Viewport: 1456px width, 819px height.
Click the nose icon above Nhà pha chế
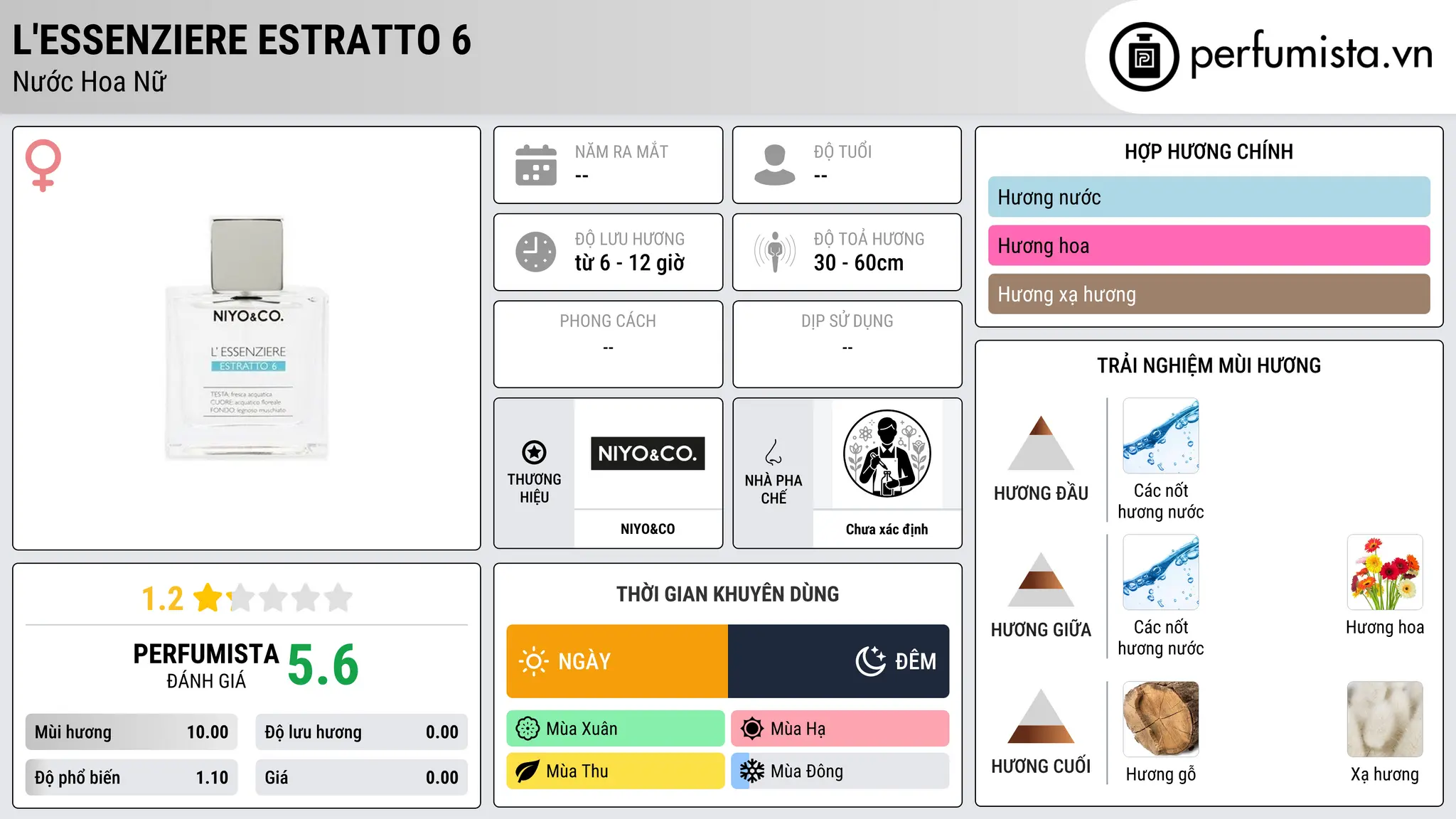pyautogui.click(x=773, y=452)
